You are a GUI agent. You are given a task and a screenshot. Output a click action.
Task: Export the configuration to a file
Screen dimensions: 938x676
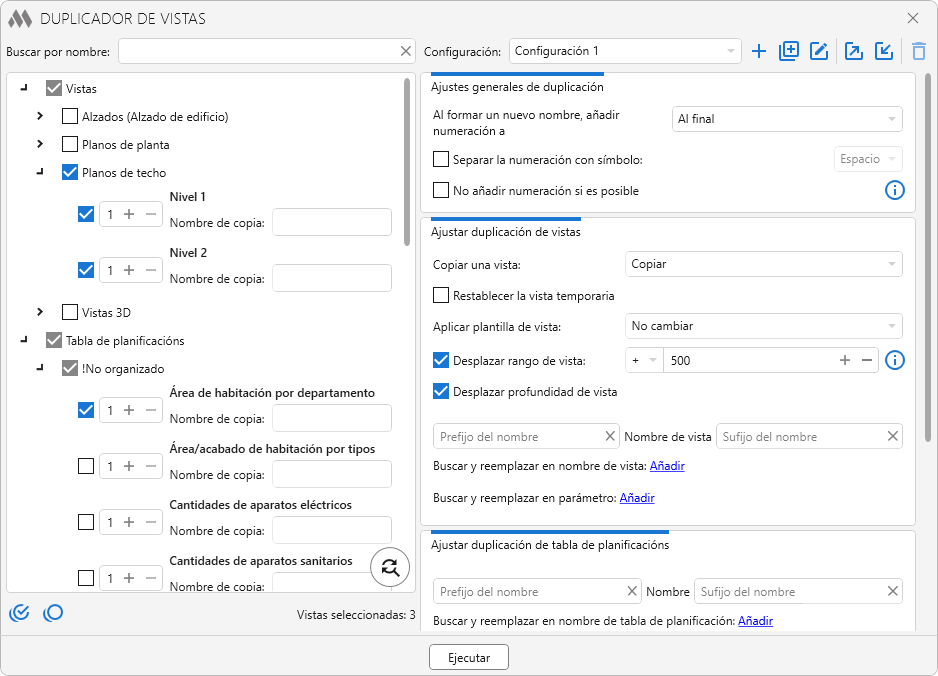click(853, 51)
